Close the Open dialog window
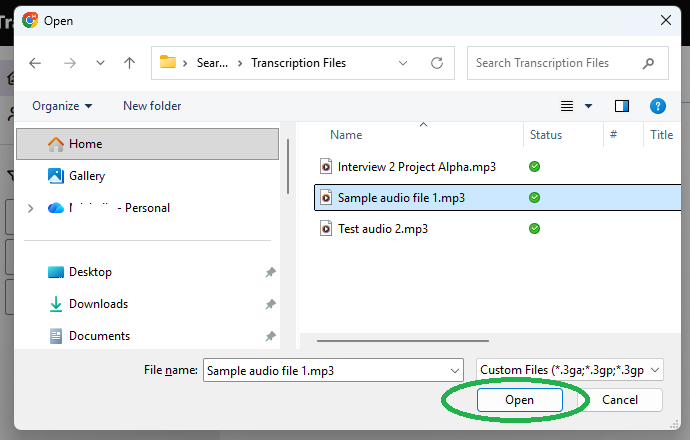This screenshot has width=690, height=440. point(666,20)
